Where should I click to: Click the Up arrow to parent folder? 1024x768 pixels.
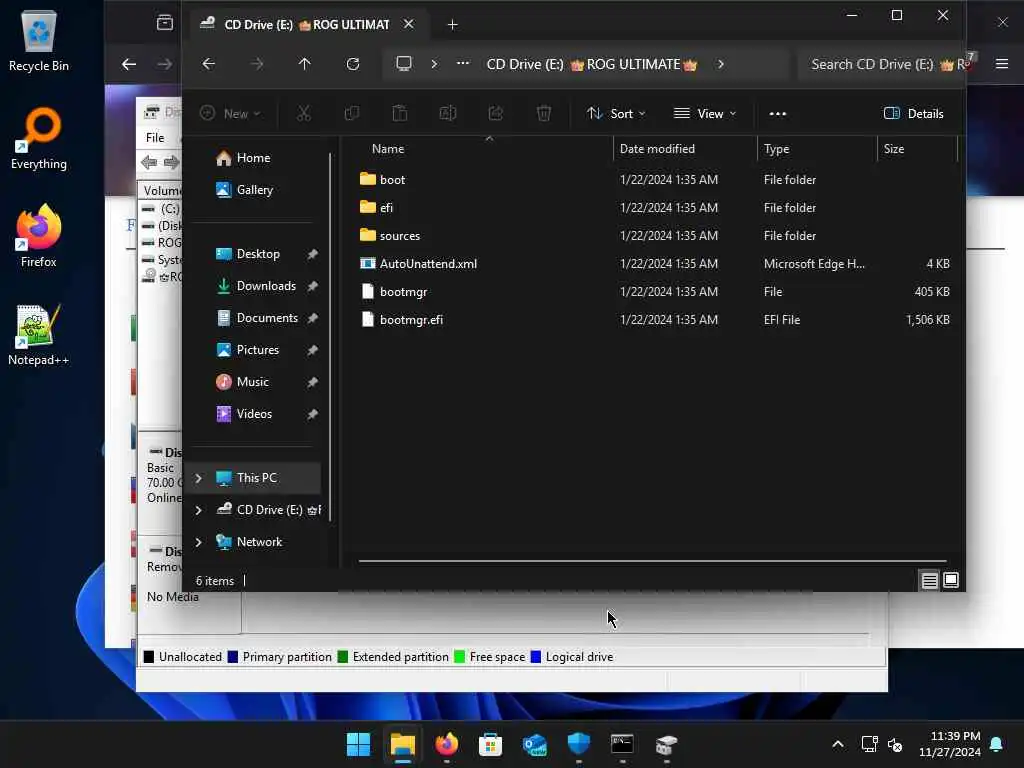click(x=304, y=64)
